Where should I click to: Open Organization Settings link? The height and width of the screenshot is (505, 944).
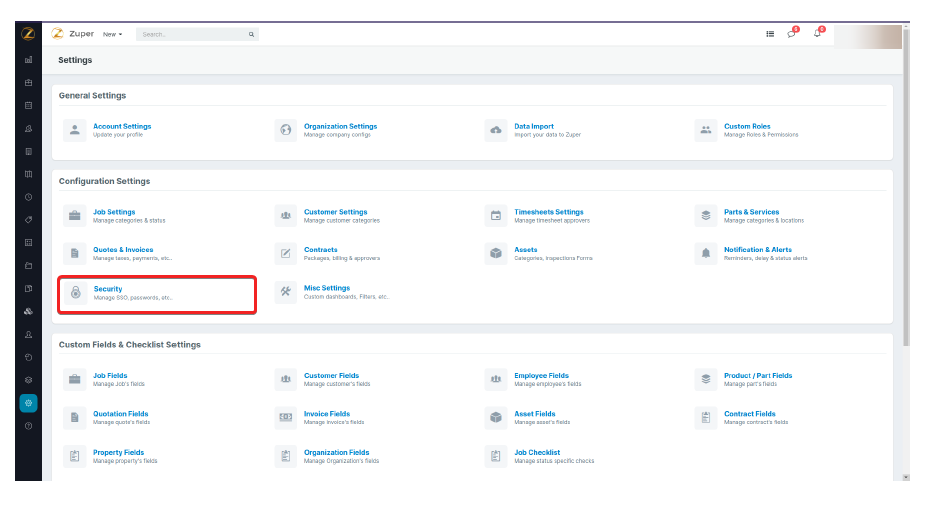click(340, 127)
